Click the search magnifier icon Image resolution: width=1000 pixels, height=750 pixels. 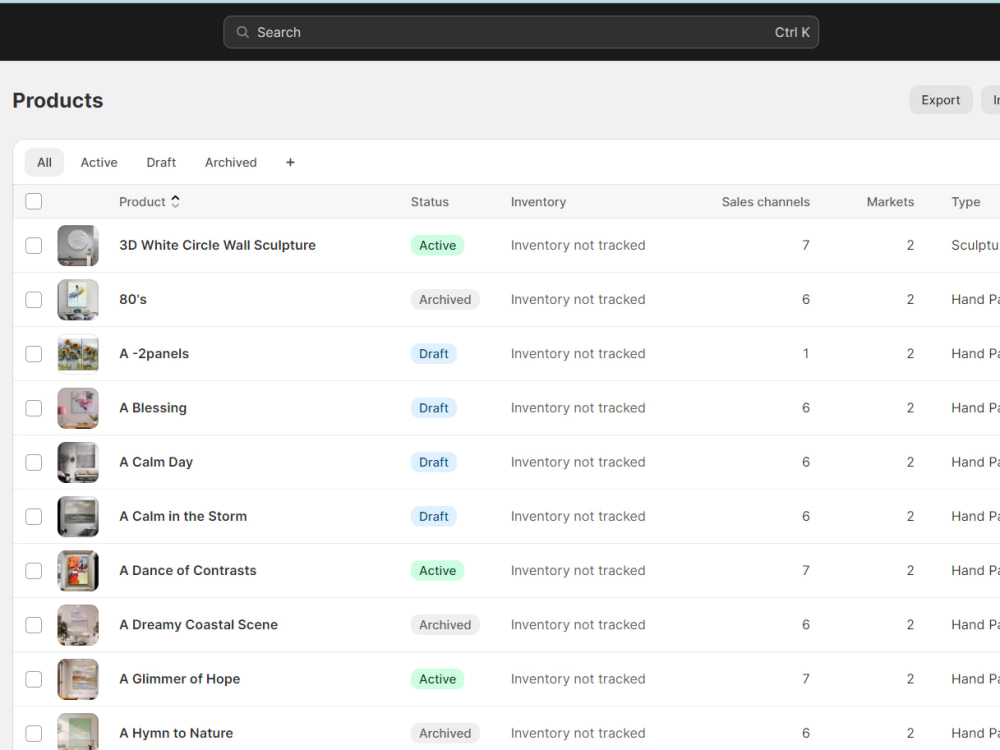[242, 32]
